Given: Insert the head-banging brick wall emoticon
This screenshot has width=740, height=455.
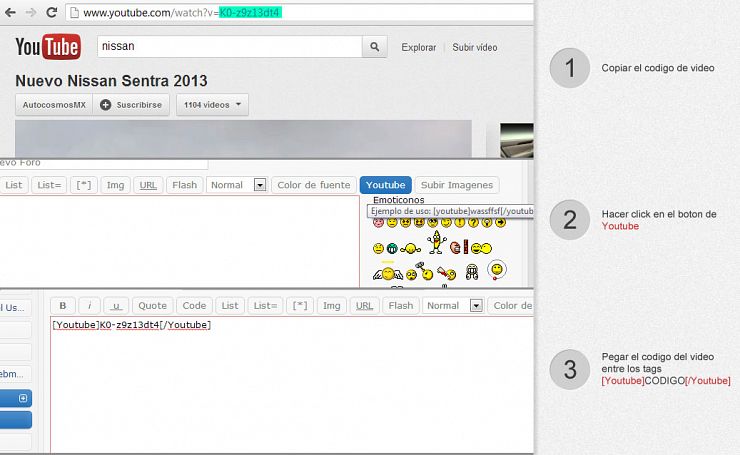Looking at the screenshot, I should coord(459,247).
